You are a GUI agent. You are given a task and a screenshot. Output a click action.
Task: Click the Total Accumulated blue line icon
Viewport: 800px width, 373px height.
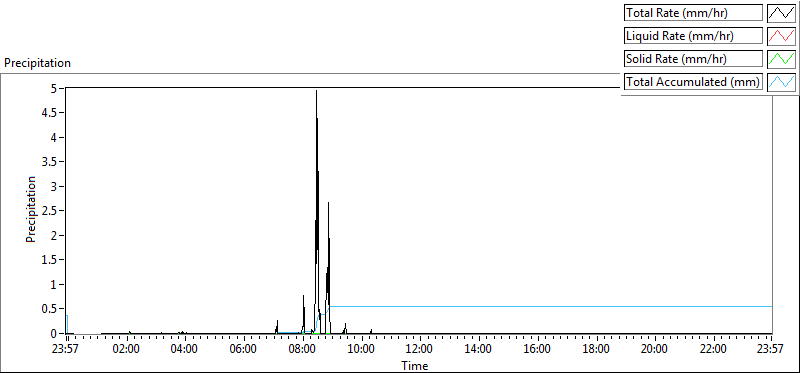pyautogui.click(x=781, y=81)
